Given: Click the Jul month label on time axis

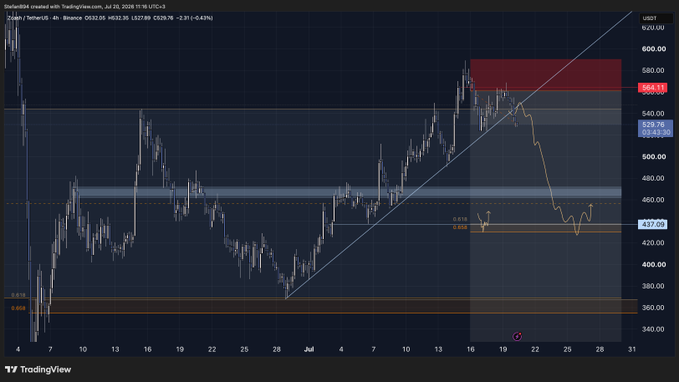Looking at the screenshot, I should click(309, 349).
